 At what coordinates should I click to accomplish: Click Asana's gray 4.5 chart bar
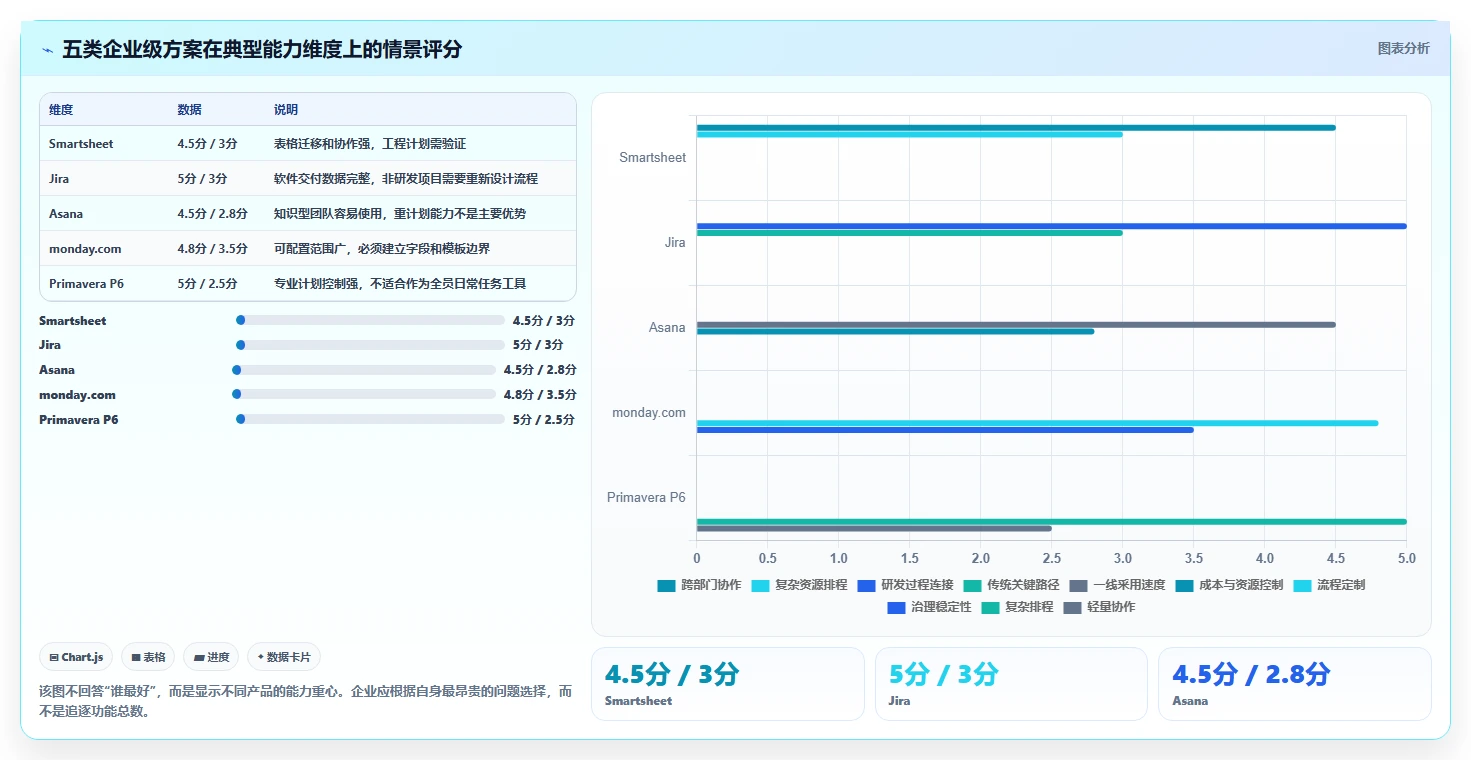(x=1016, y=324)
